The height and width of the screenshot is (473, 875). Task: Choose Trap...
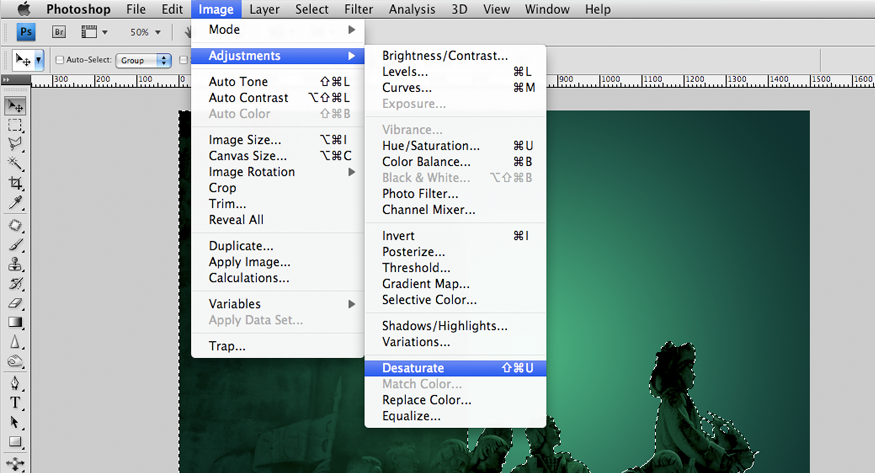(277, 346)
